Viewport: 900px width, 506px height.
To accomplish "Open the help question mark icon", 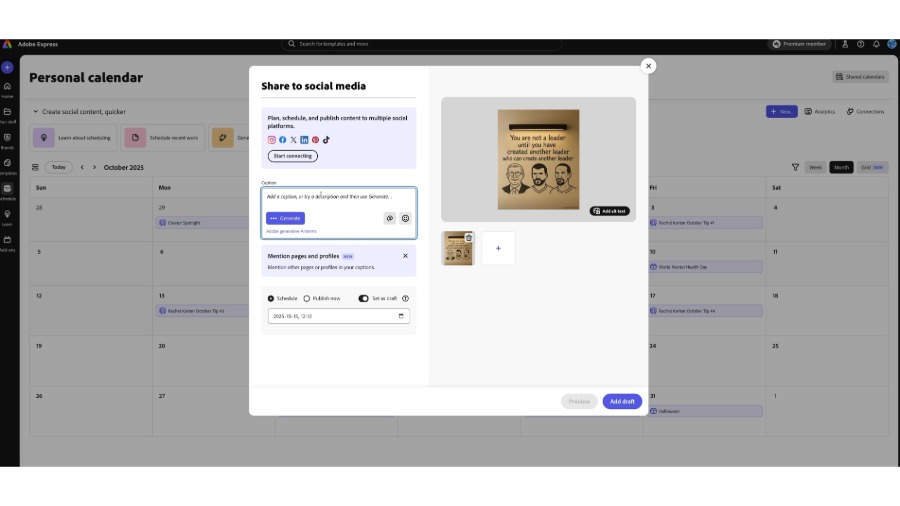I will pos(860,44).
